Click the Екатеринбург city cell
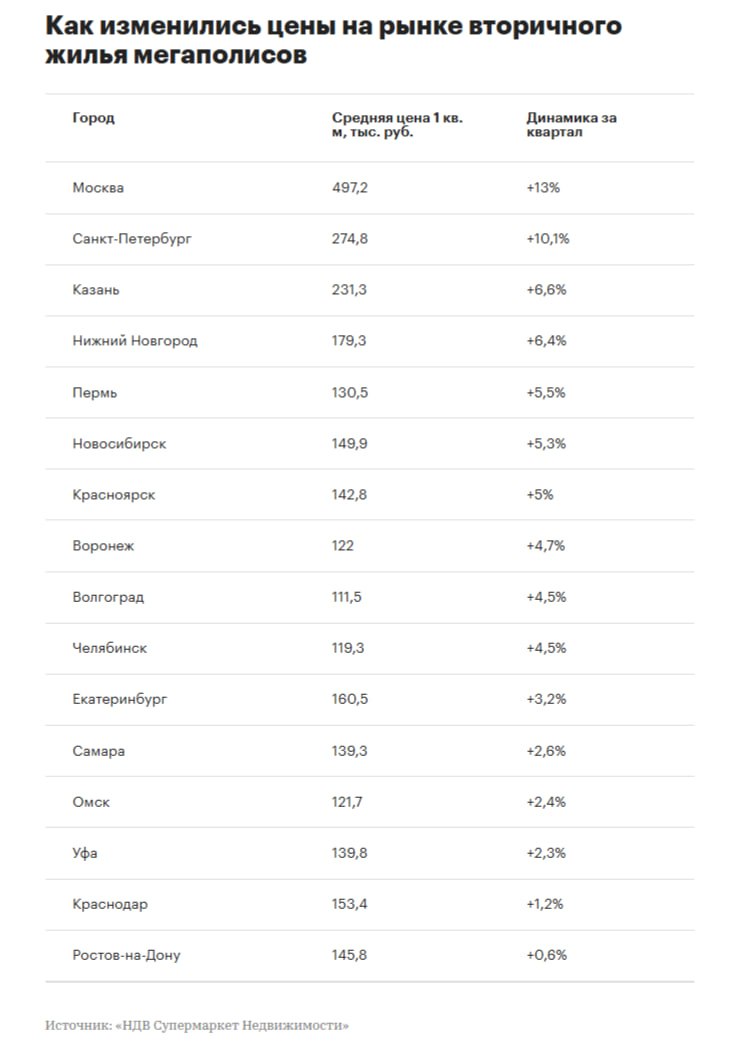The width and height of the screenshot is (734, 1047). tap(120, 699)
